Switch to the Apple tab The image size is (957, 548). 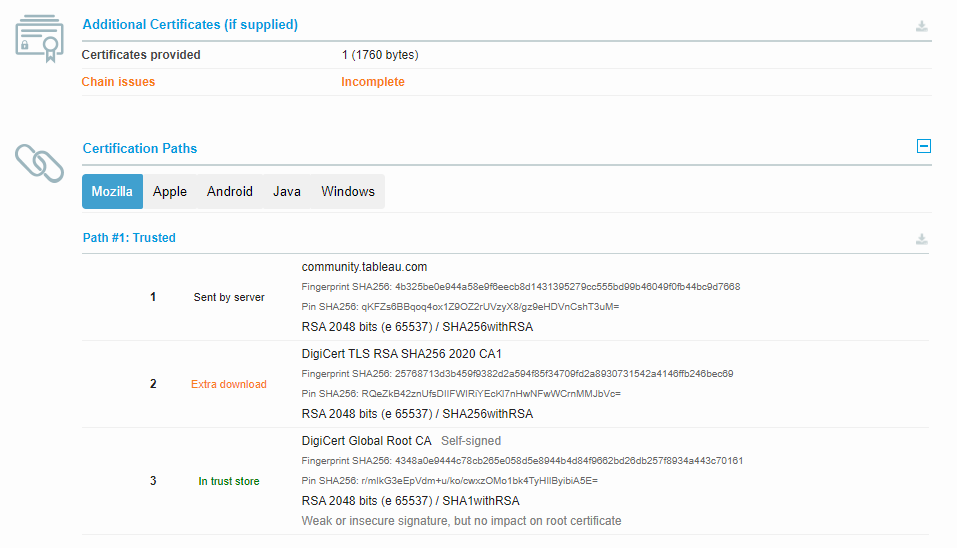click(170, 192)
